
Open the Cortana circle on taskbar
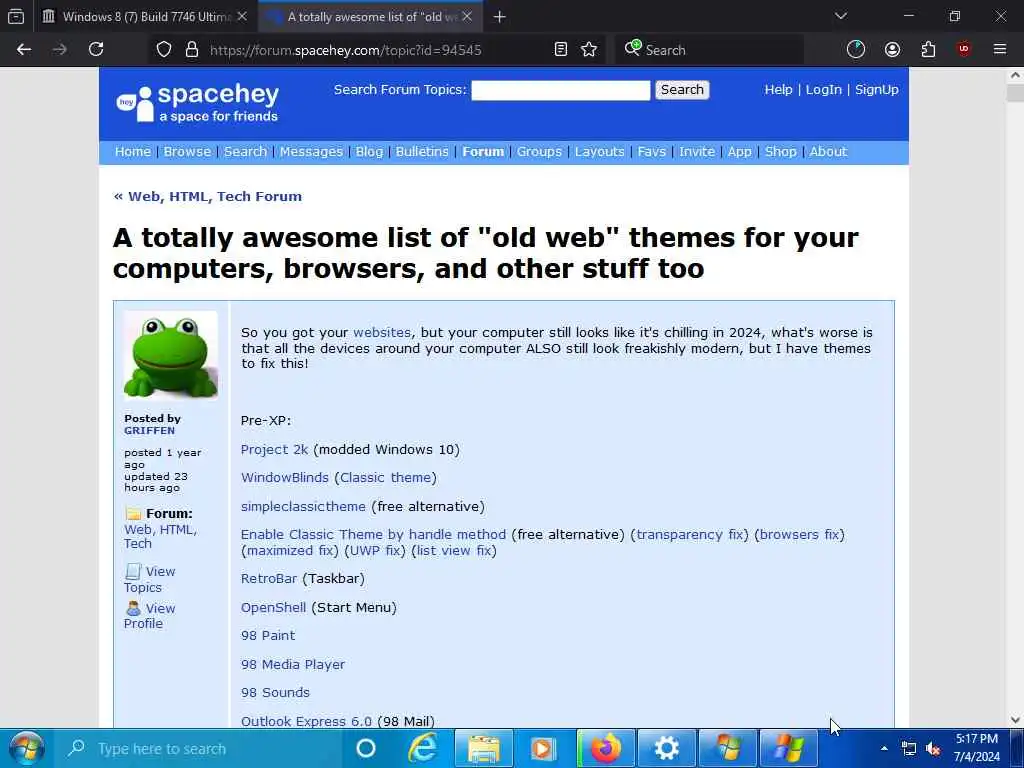pos(366,748)
